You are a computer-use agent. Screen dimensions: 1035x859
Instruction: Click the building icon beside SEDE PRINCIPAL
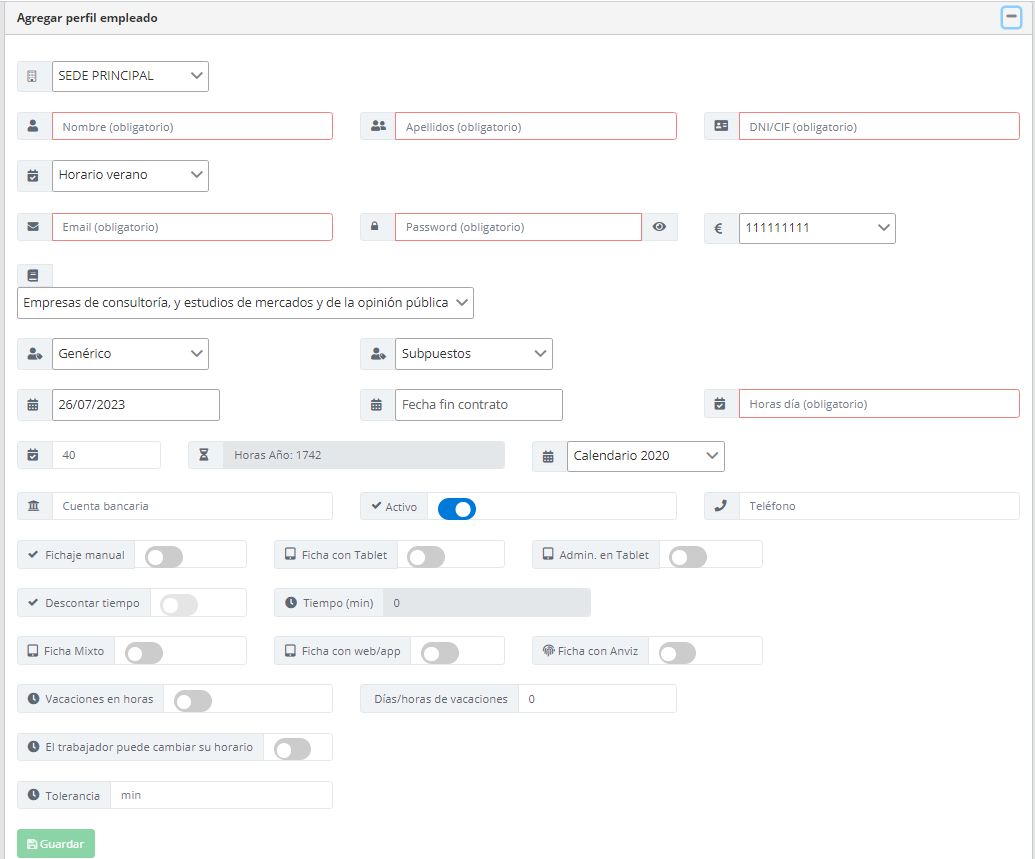click(x=34, y=77)
